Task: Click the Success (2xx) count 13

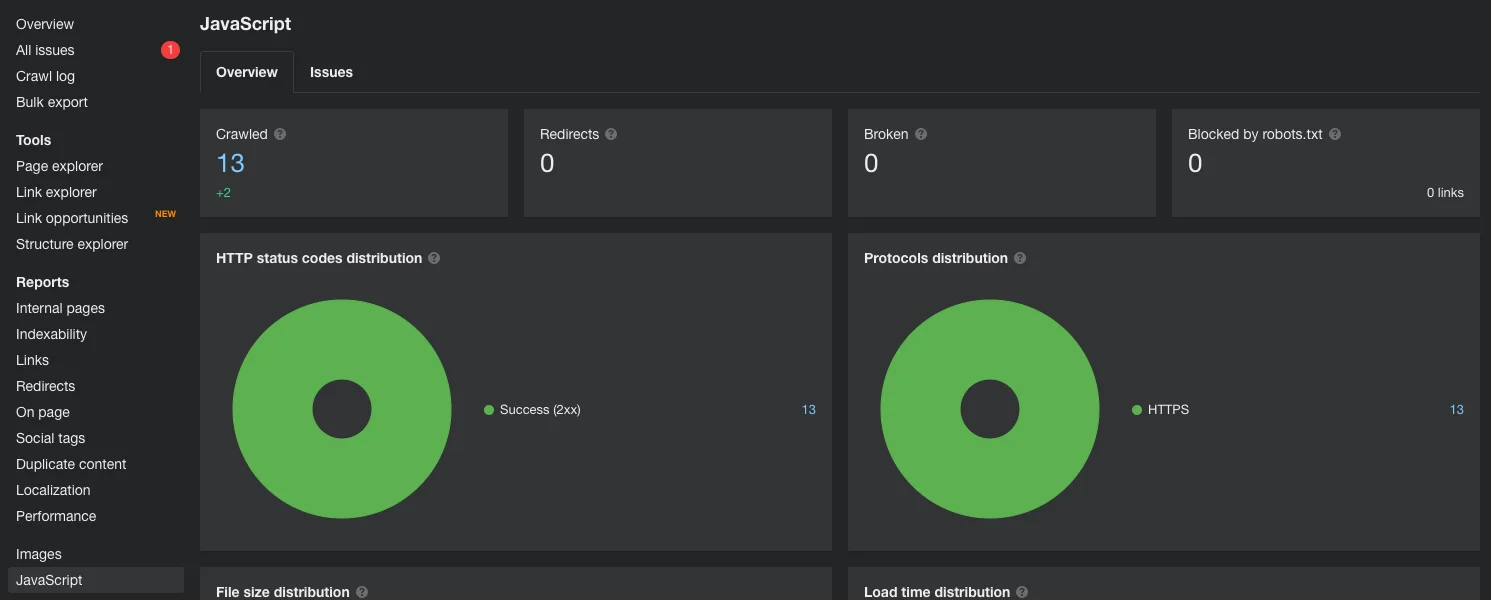Action: tap(809, 410)
